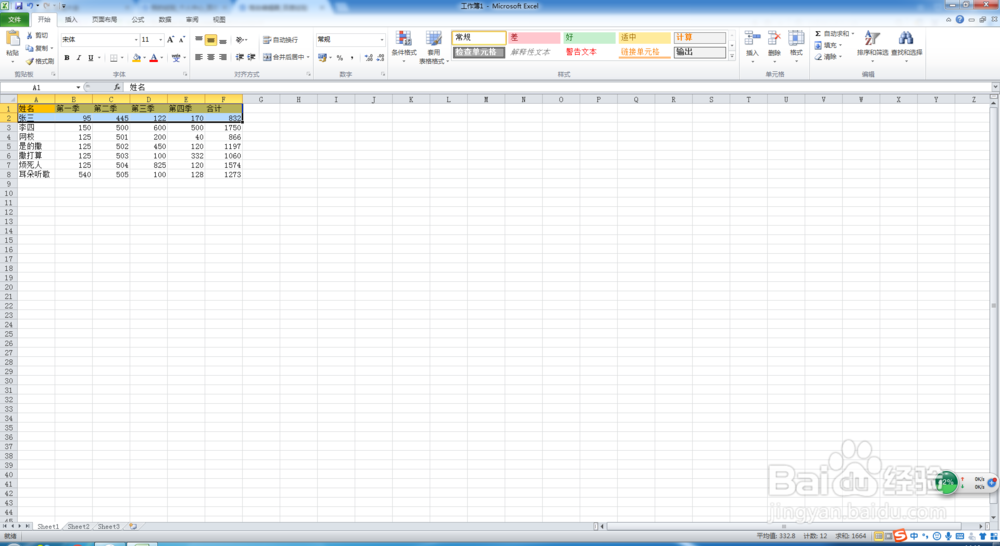Screen dimensions: 1000x546
Task: Toggle middle vertical alignment
Action: pos(210,40)
